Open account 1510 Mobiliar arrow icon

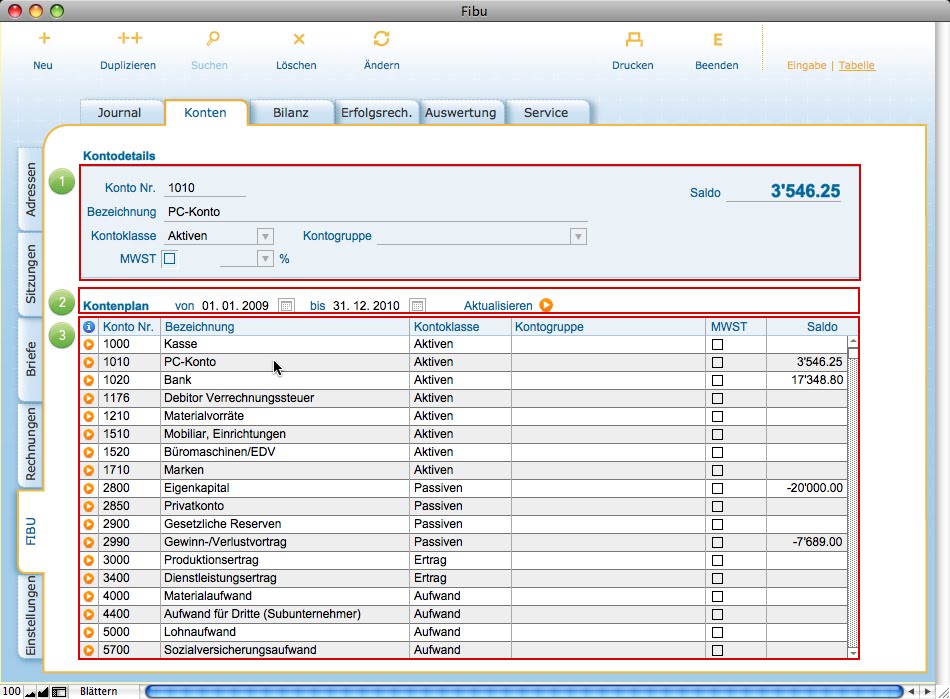pos(89,434)
